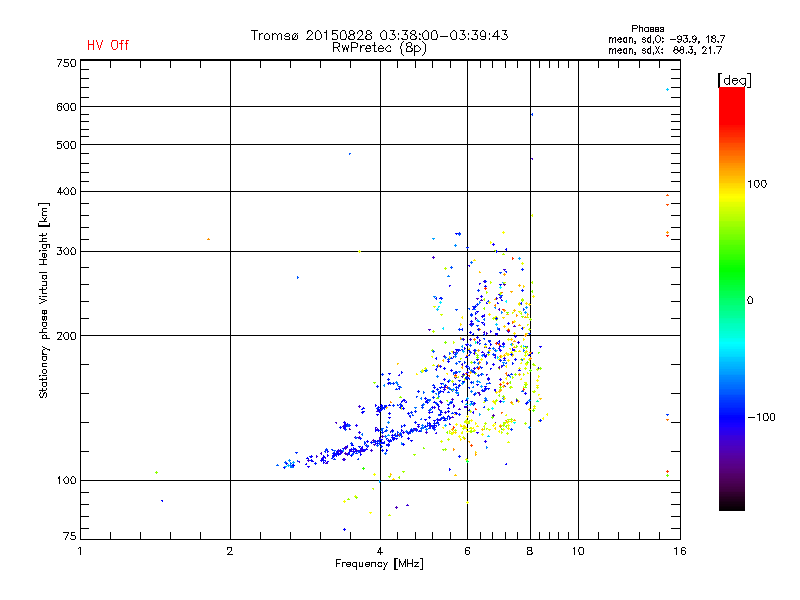The width and height of the screenshot is (800, 600).
Task: Click the 'mean, sd,O: -93.9, 18.7' statistics line
Action: tap(666, 39)
